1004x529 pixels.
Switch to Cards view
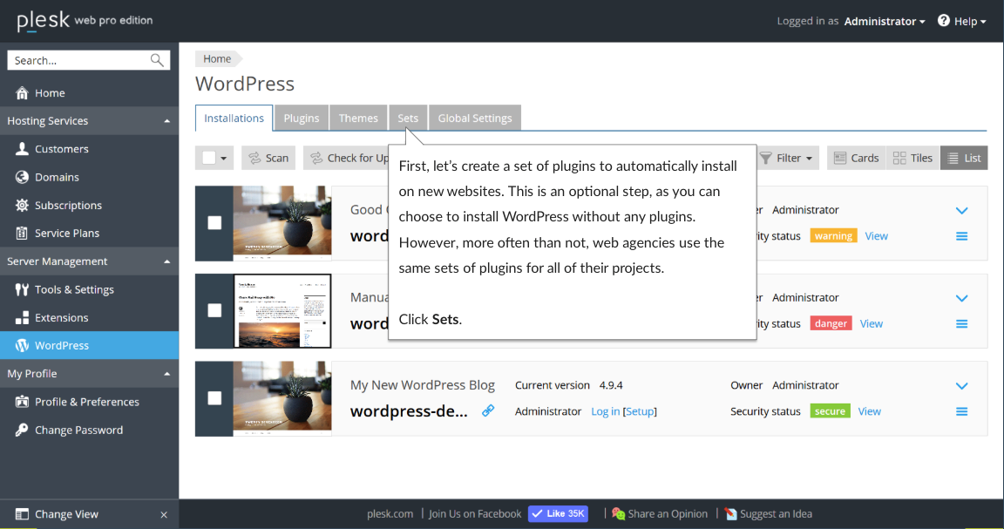coord(856,158)
